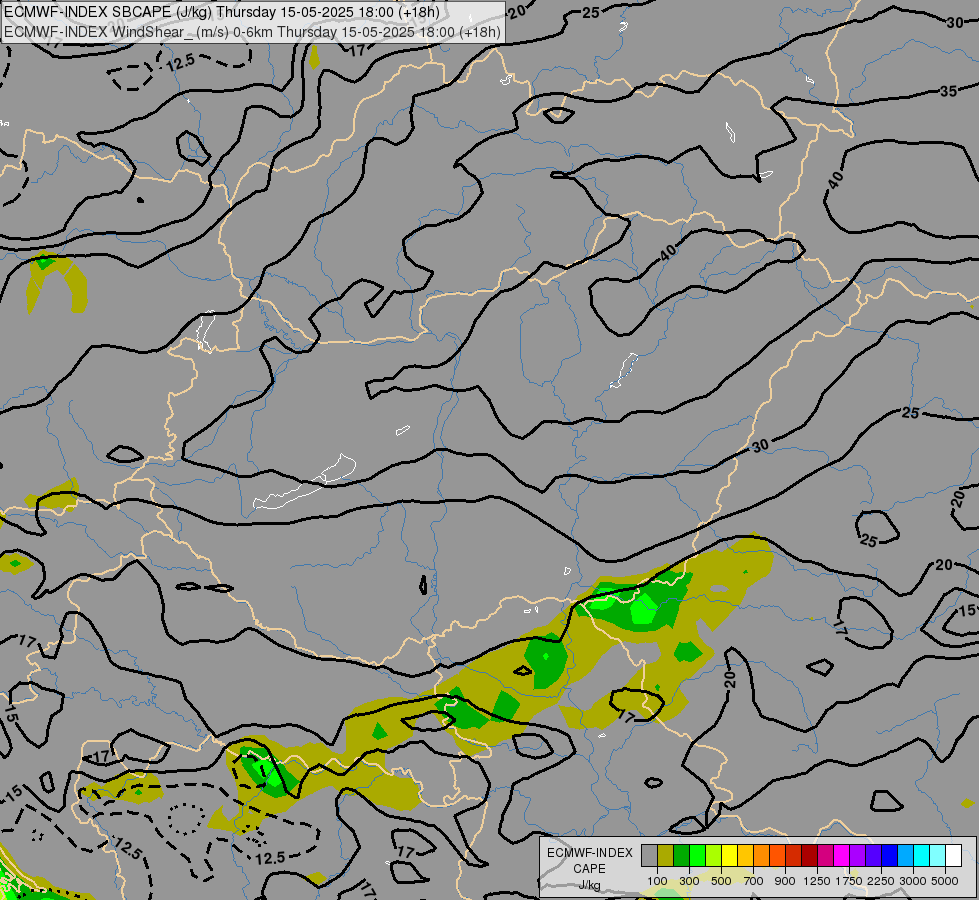The height and width of the screenshot is (900, 979).
Task: Click the '35' wind shear contour label
Action: (948, 91)
